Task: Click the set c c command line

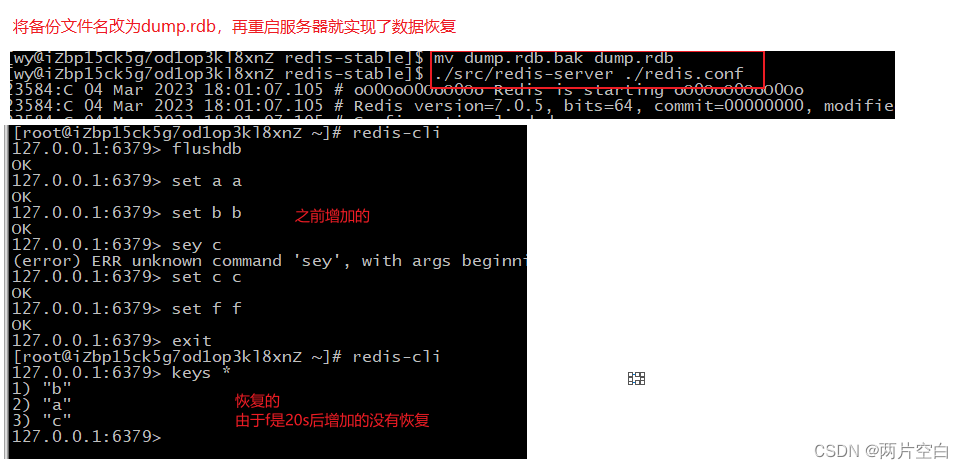Action: pos(127,277)
